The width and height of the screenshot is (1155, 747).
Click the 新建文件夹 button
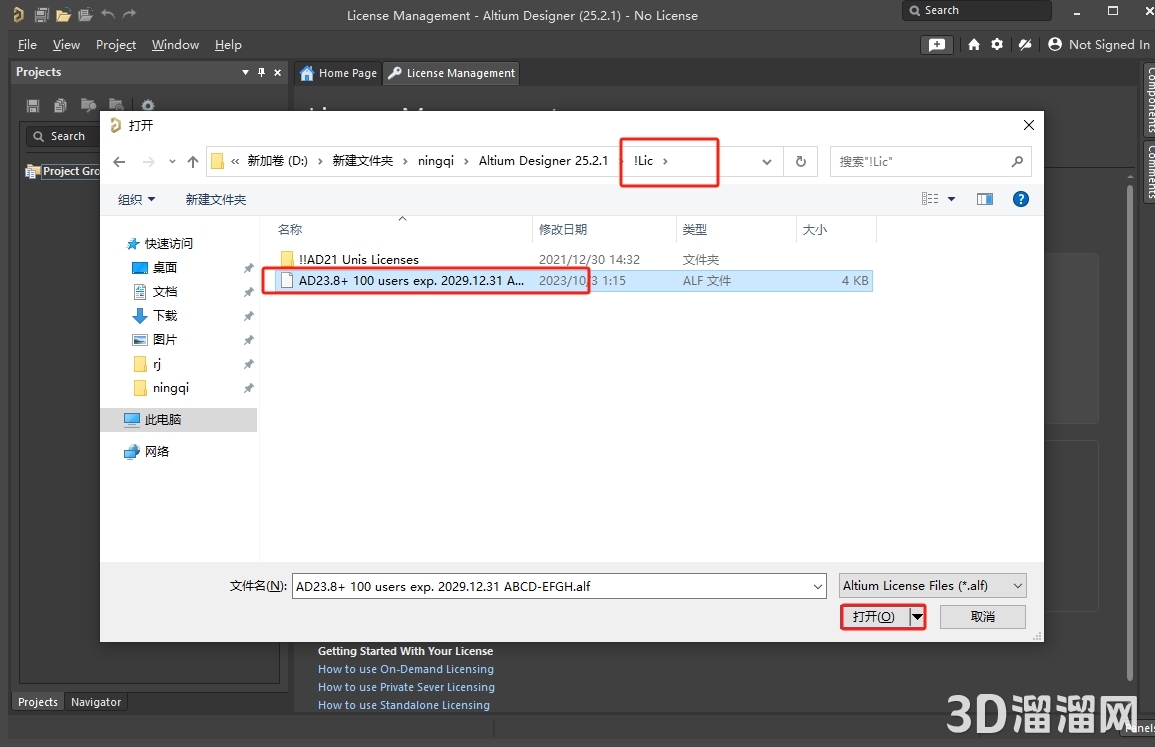(x=216, y=200)
